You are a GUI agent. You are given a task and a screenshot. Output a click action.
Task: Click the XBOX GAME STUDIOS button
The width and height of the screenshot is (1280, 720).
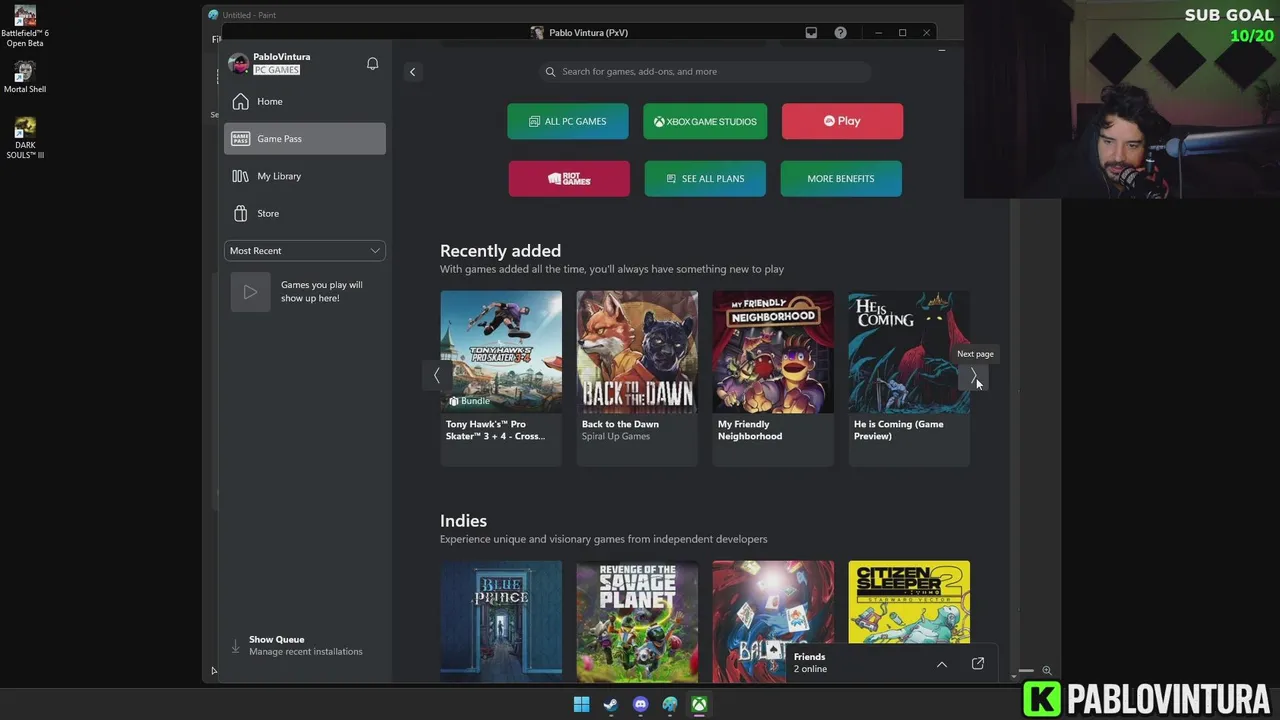point(705,121)
